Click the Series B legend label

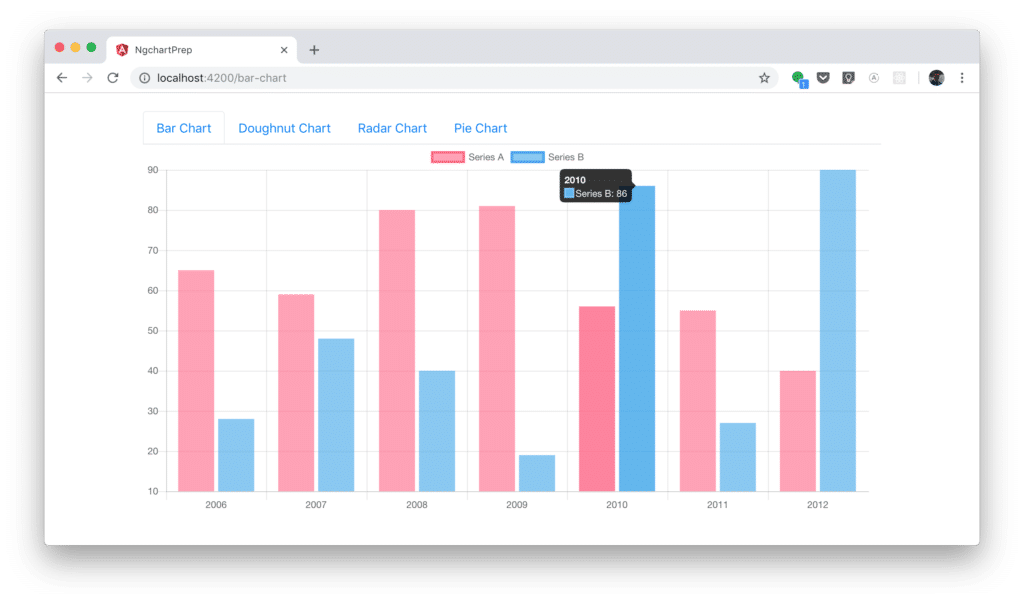coord(566,157)
